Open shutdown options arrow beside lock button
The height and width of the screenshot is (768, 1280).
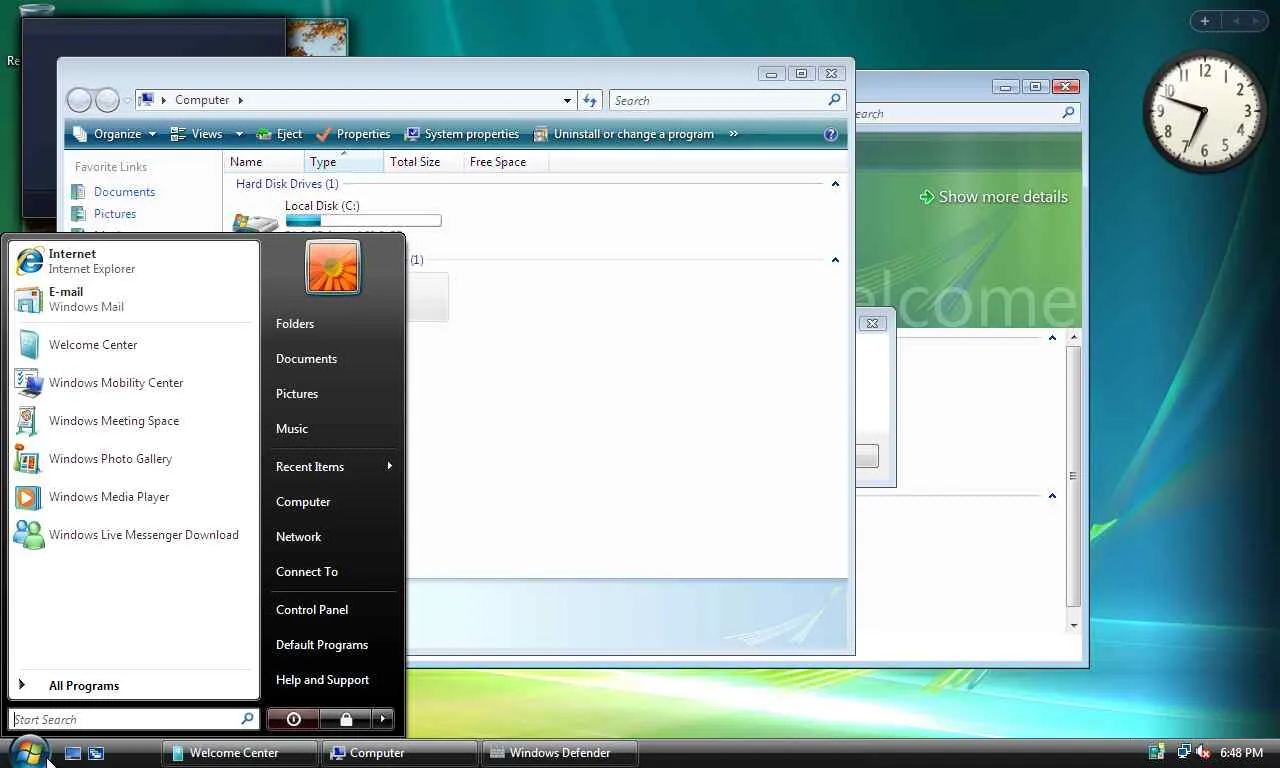(x=383, y=719)
